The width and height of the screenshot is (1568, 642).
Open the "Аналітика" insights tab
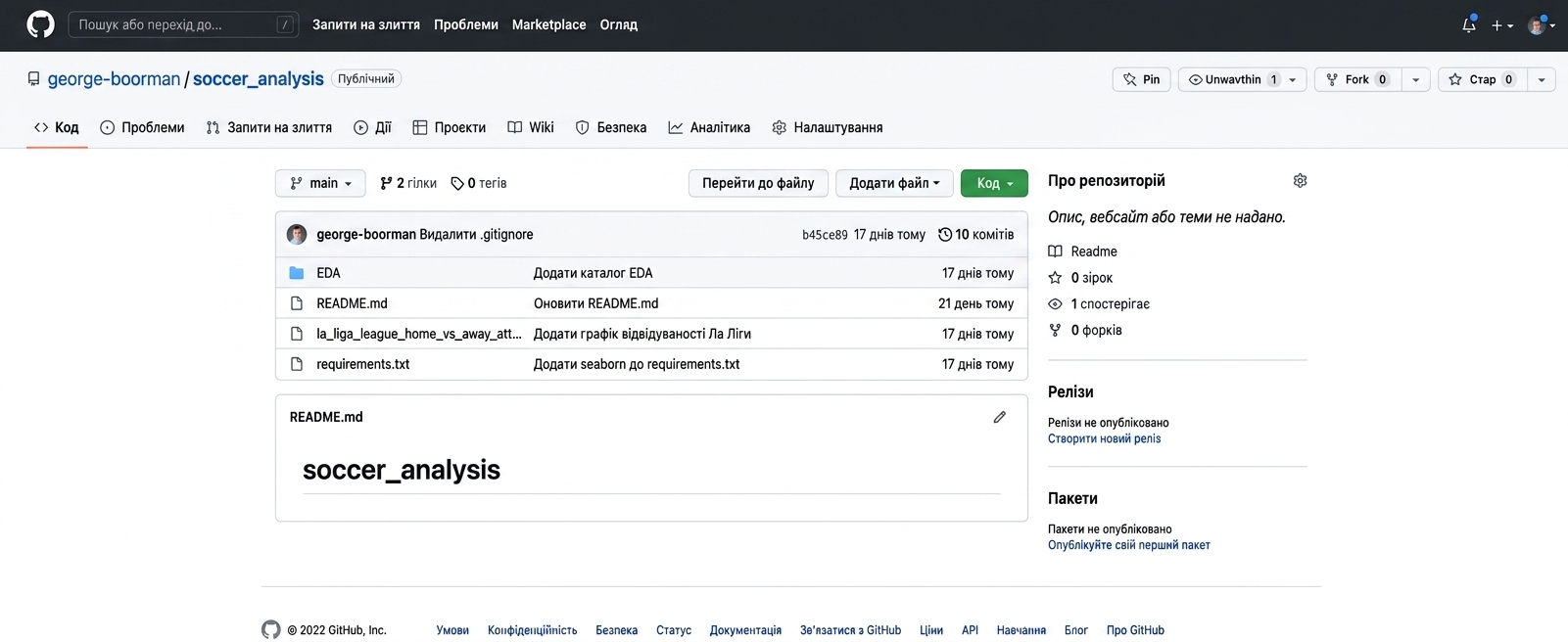(709, 127)
